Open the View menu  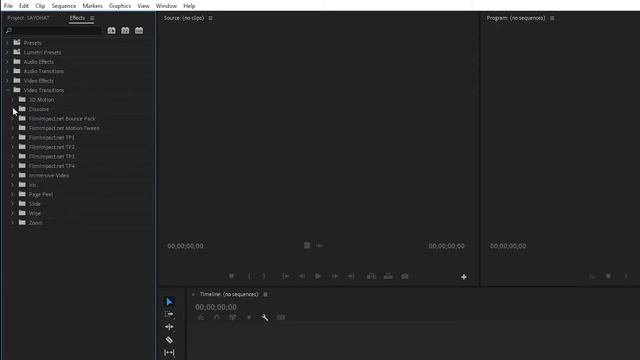pyautogui.click(x=143, y=6)
